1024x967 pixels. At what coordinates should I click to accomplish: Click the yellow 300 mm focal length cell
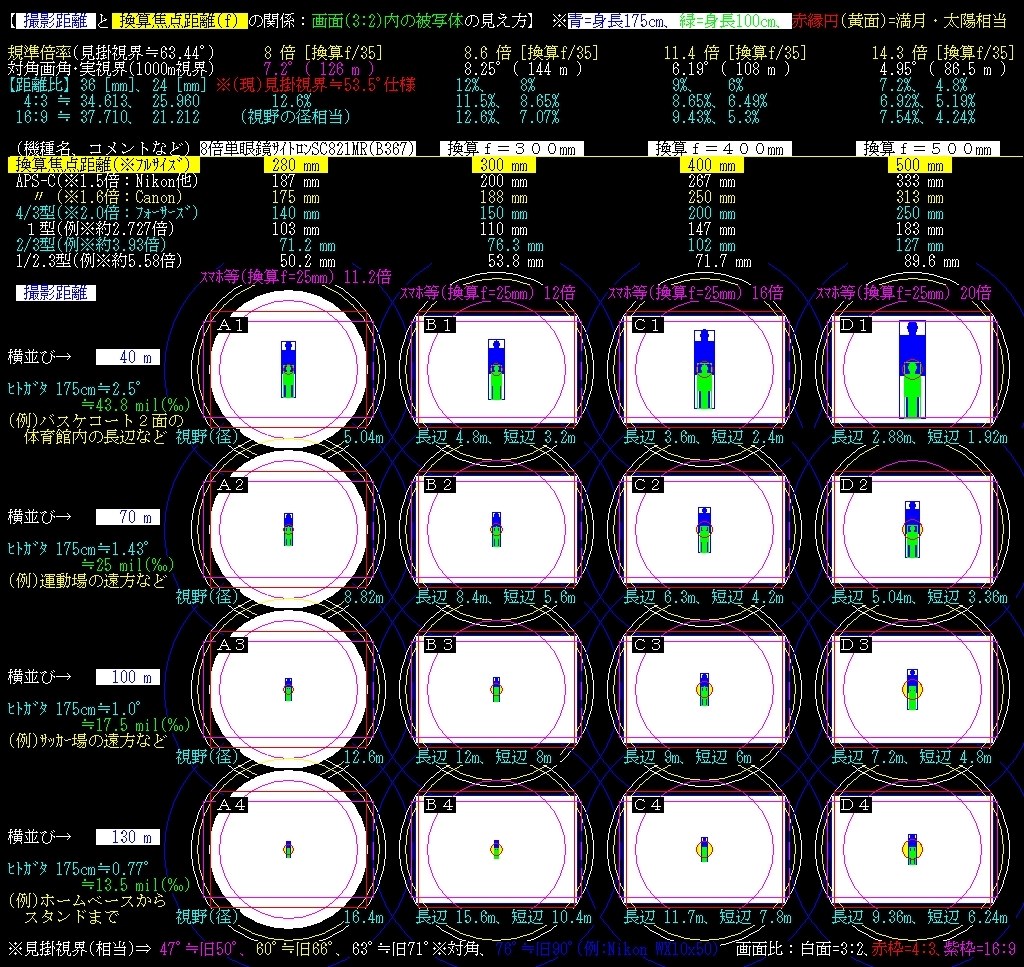click(504, 165)
